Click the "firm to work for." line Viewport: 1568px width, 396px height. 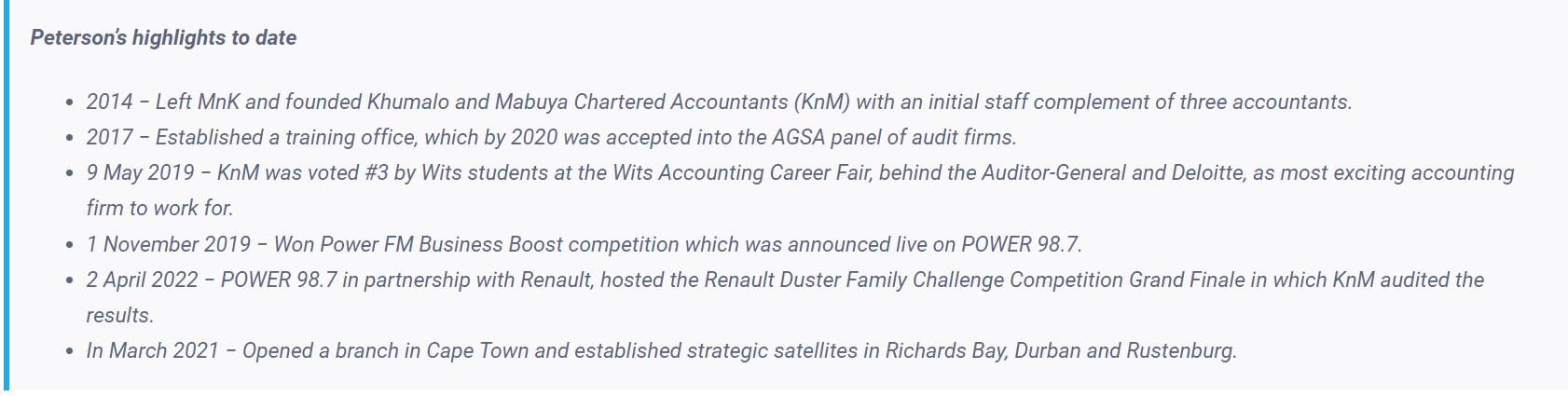pyautogui.click(x=159, y=208)
